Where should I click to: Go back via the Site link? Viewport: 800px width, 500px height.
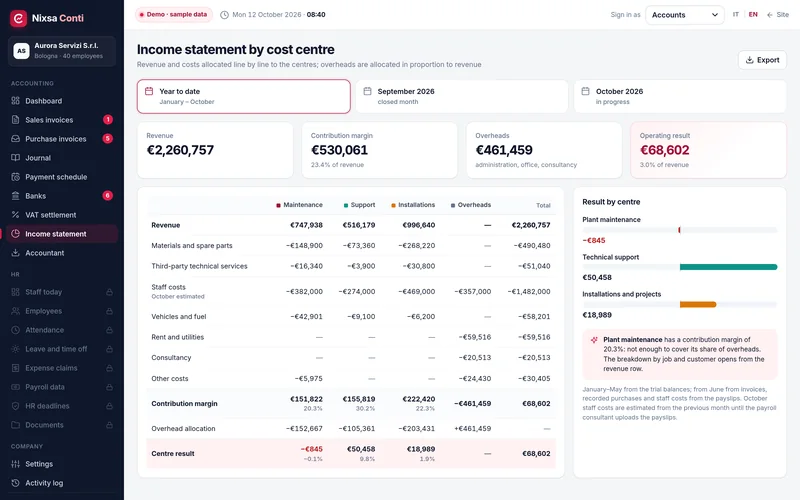coord(778,15)
